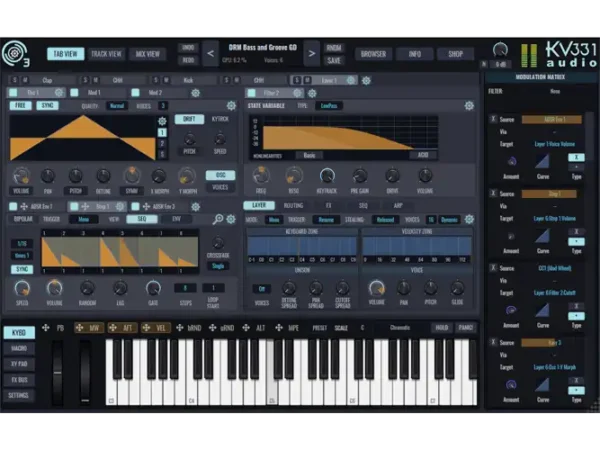Open step sequencer settings gear
This screenshot has height=450, width=600.
[231, 219]
